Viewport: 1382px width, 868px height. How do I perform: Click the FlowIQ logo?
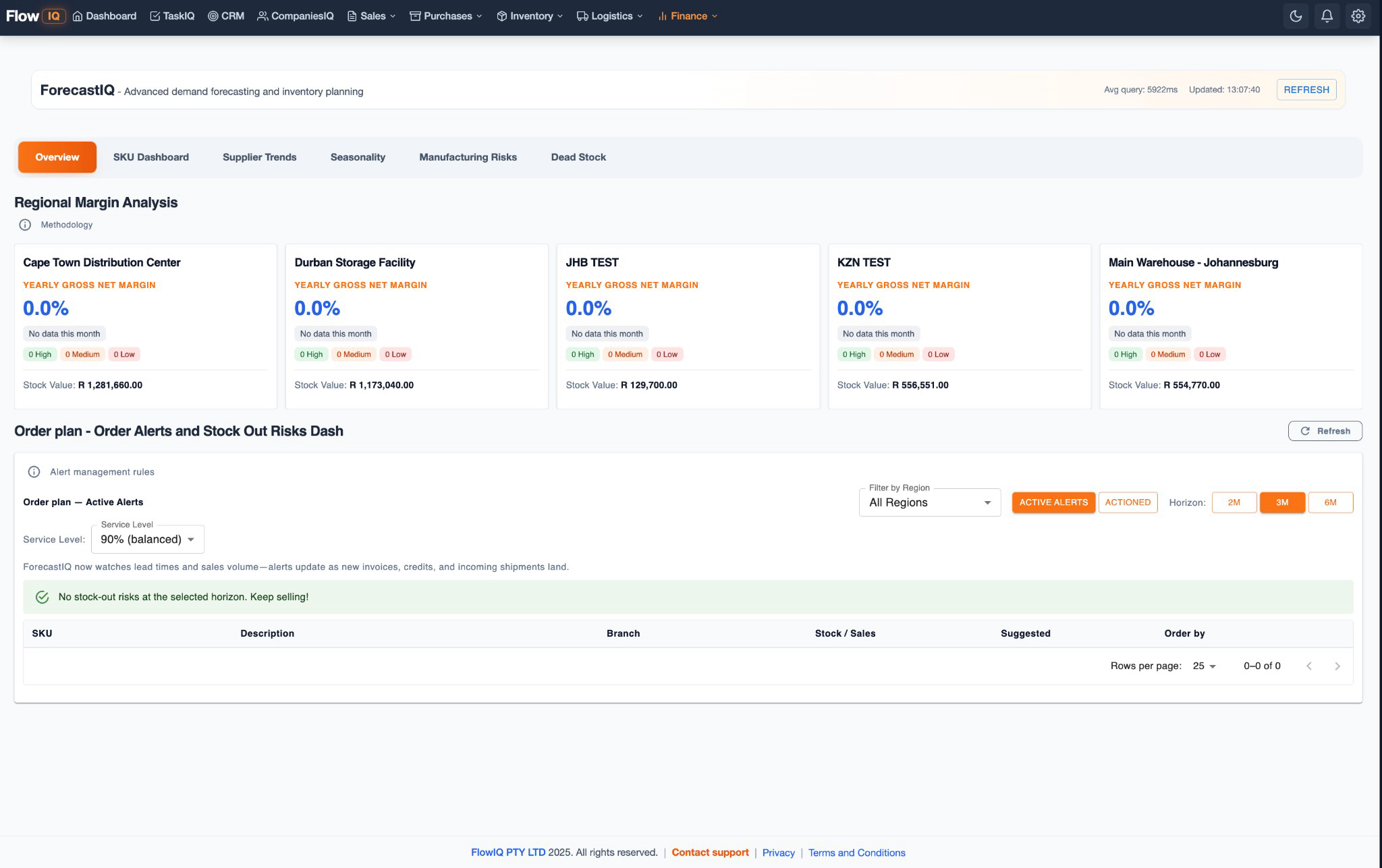(34, 15)
